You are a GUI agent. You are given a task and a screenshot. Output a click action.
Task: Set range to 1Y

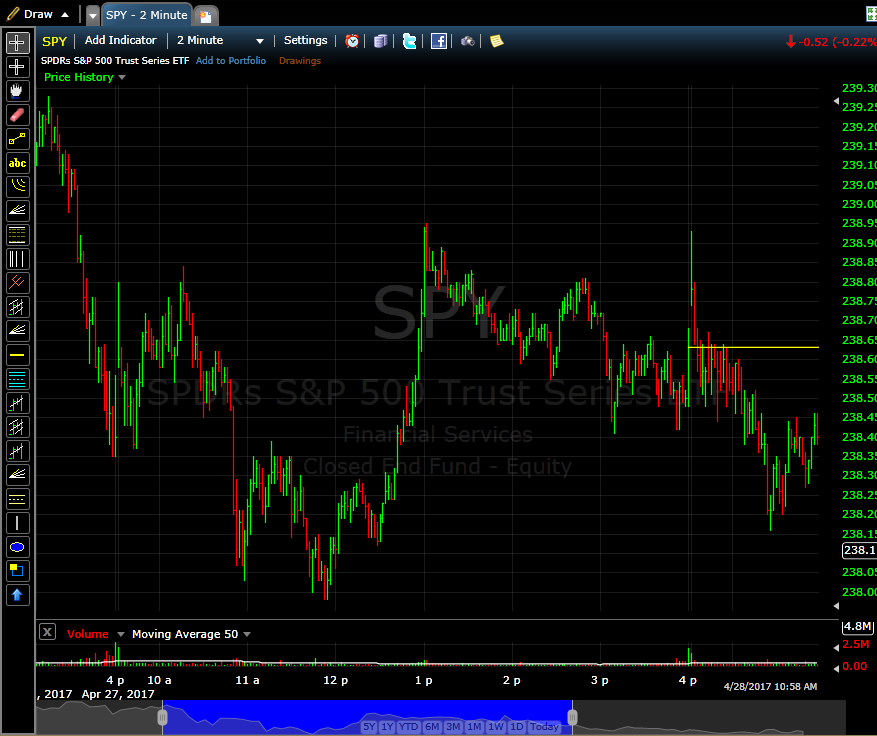point(387,726)
